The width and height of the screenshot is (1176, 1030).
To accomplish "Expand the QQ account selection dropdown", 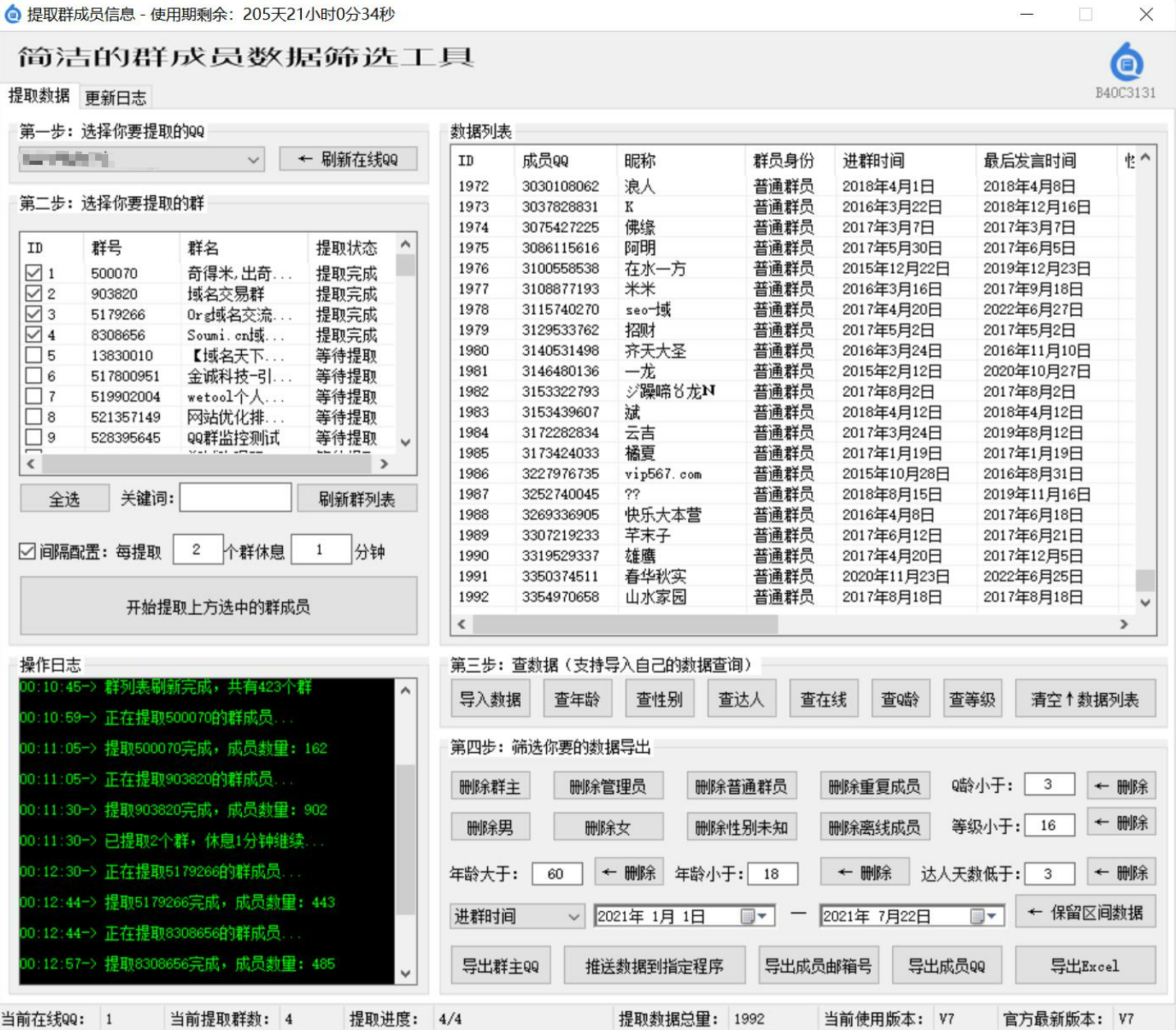I will click(253, 159).
